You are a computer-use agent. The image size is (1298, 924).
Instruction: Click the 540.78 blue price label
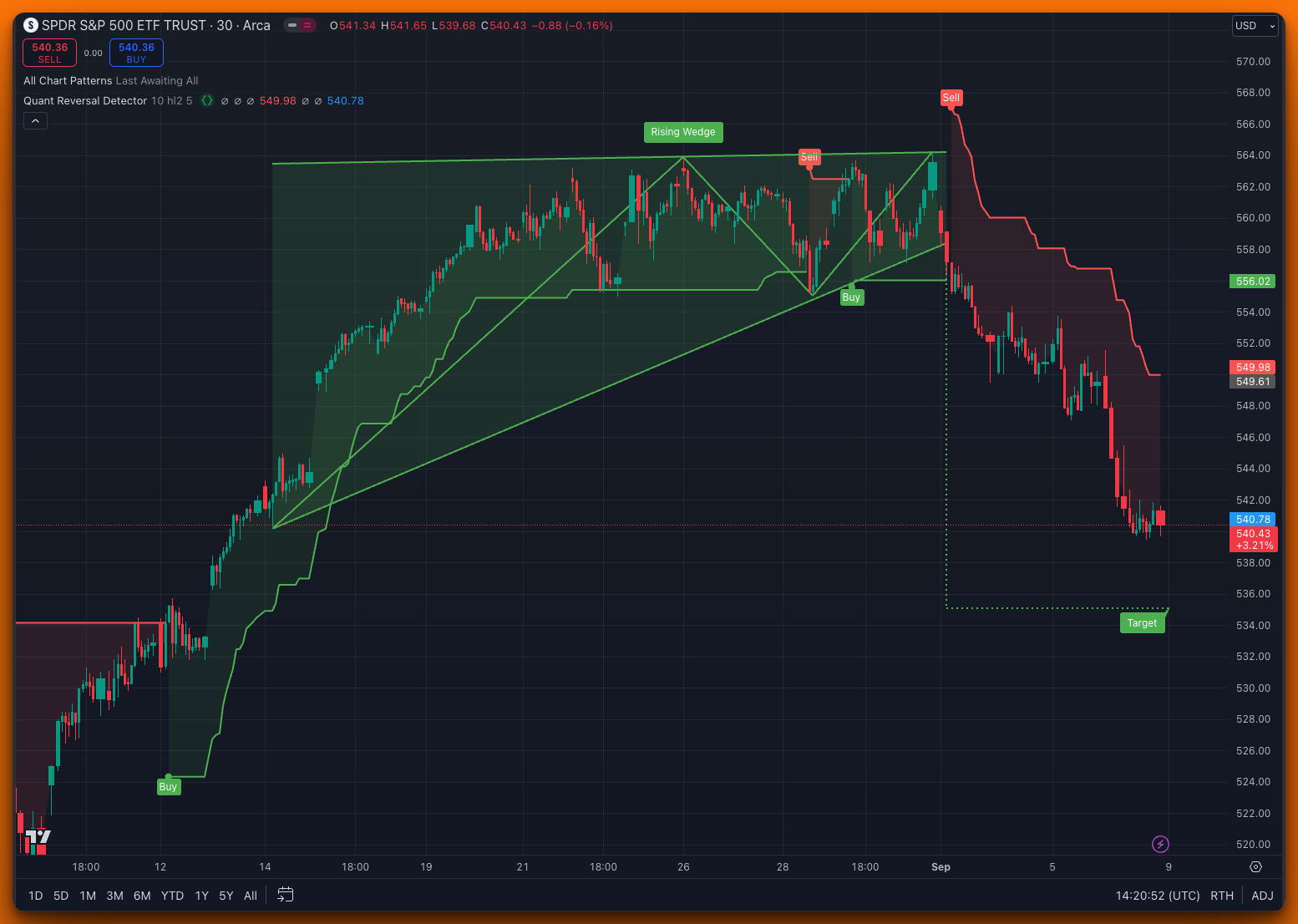pos(1253,520)
